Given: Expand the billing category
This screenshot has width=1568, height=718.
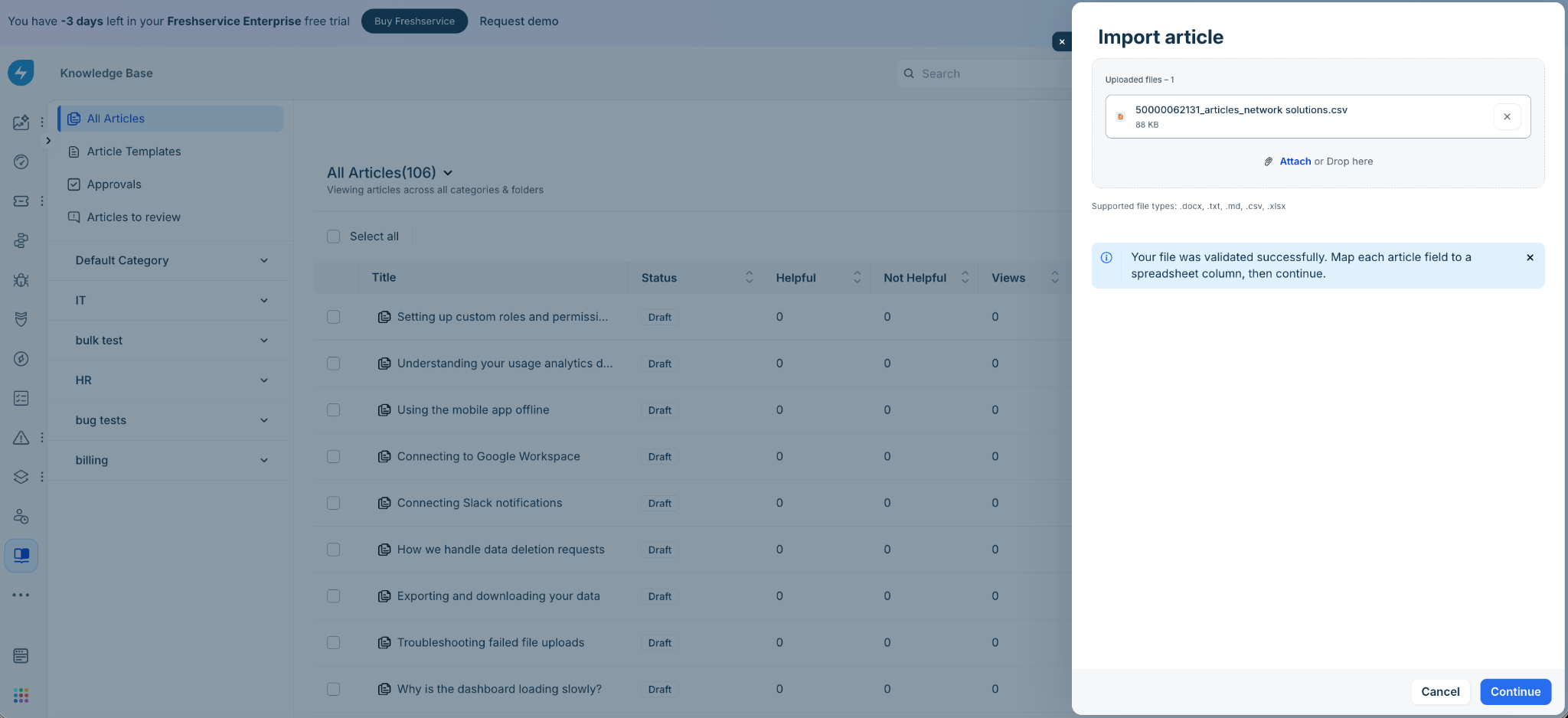Looking at the screenshot, I should (x=171, y=460).
